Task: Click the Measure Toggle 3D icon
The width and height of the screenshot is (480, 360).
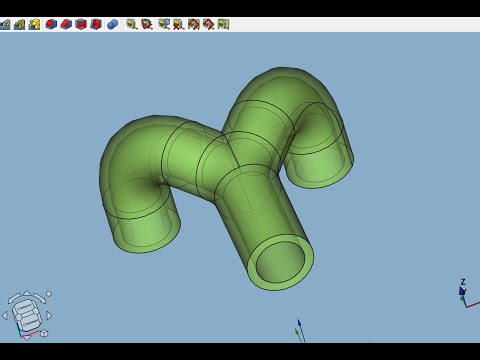Action: (x=209, y=24)
